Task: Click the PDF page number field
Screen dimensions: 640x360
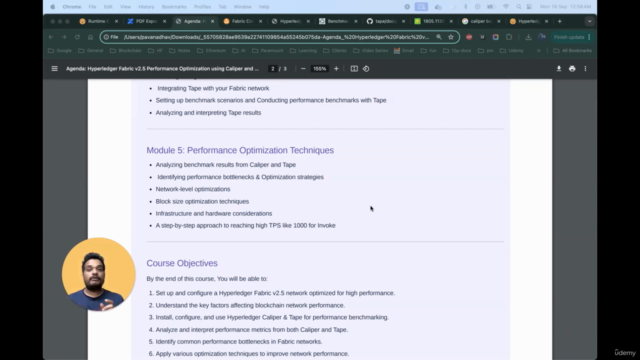Action: pyautogui.click(x=272, y=69)
